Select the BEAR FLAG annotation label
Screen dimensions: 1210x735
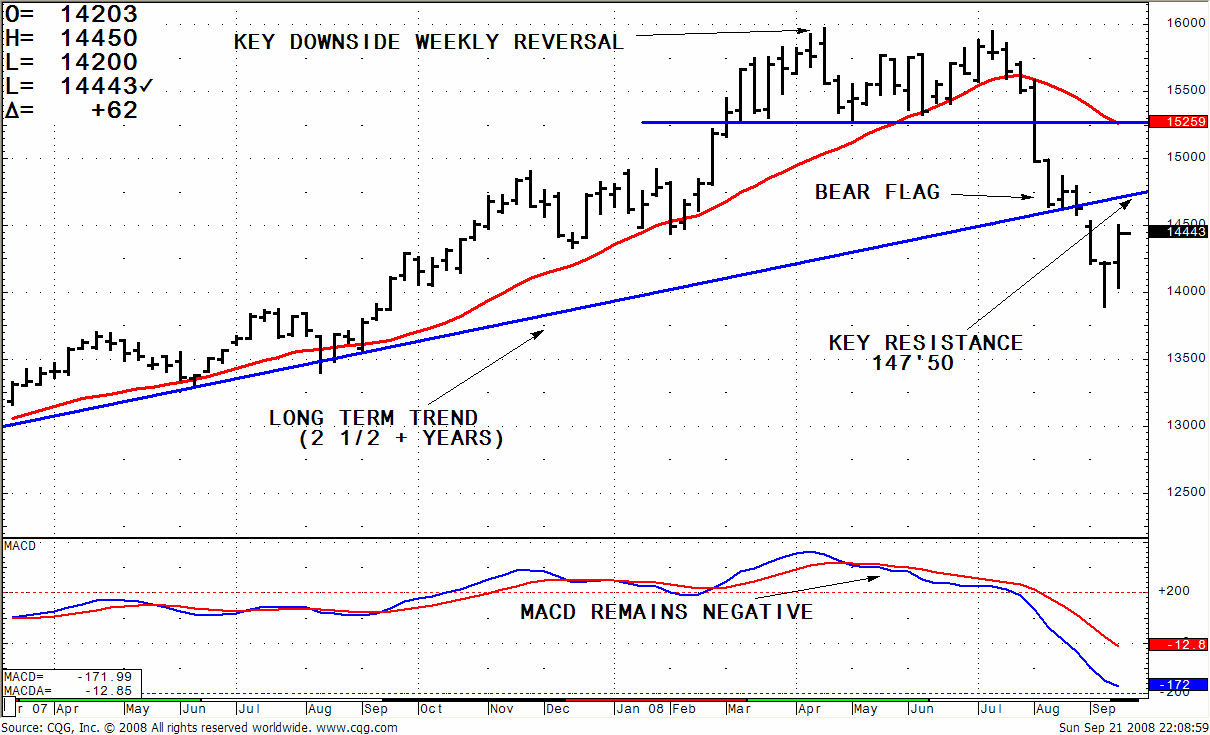[x=877, y=192]
